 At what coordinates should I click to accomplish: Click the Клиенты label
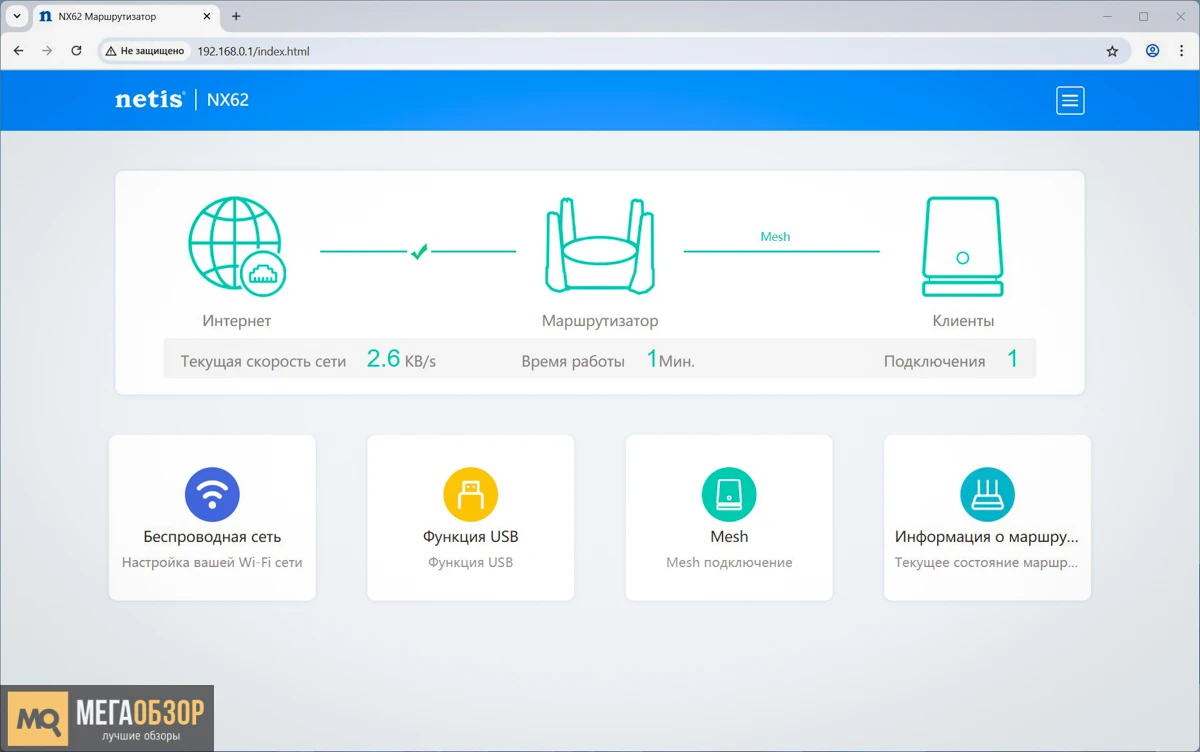coord(963,321)
